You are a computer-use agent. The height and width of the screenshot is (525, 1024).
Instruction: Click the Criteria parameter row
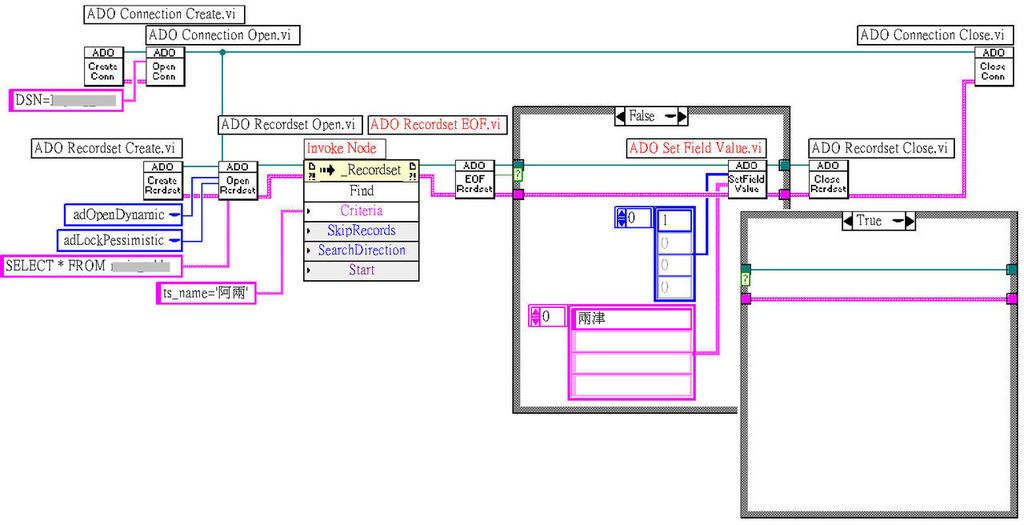[361, 211]
